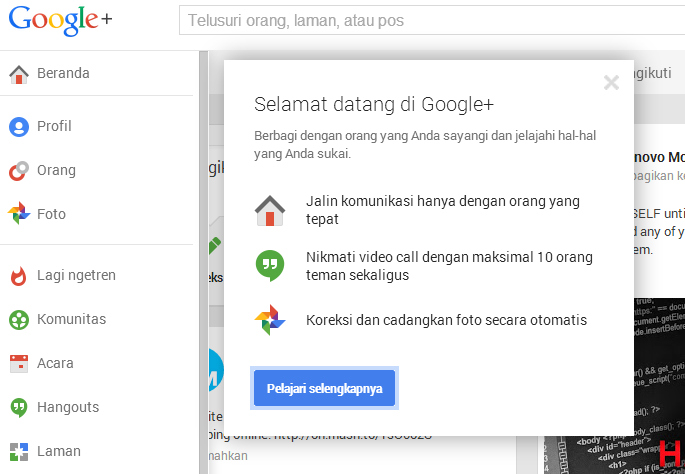Screen dimensions: 685x474
Task: Click the 'Selamat datang di Google+' heading
Action: coord(374,104)
